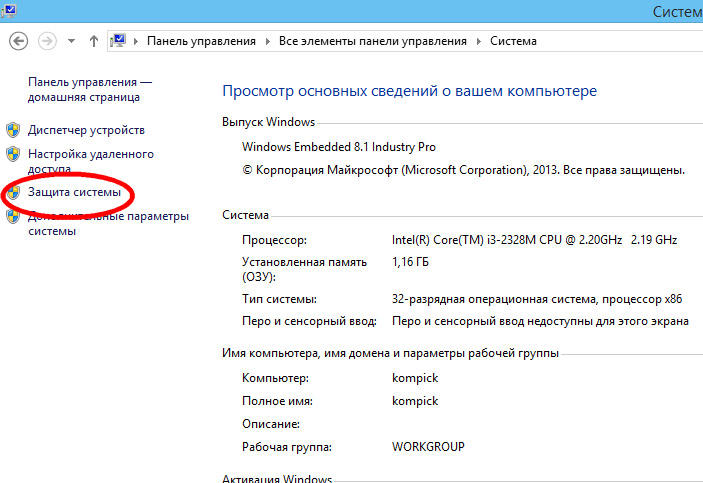Click Перо и сенсорный ввод недоступны value
Viewport: 703px width, 483px height.
click(x=540, y=321)
